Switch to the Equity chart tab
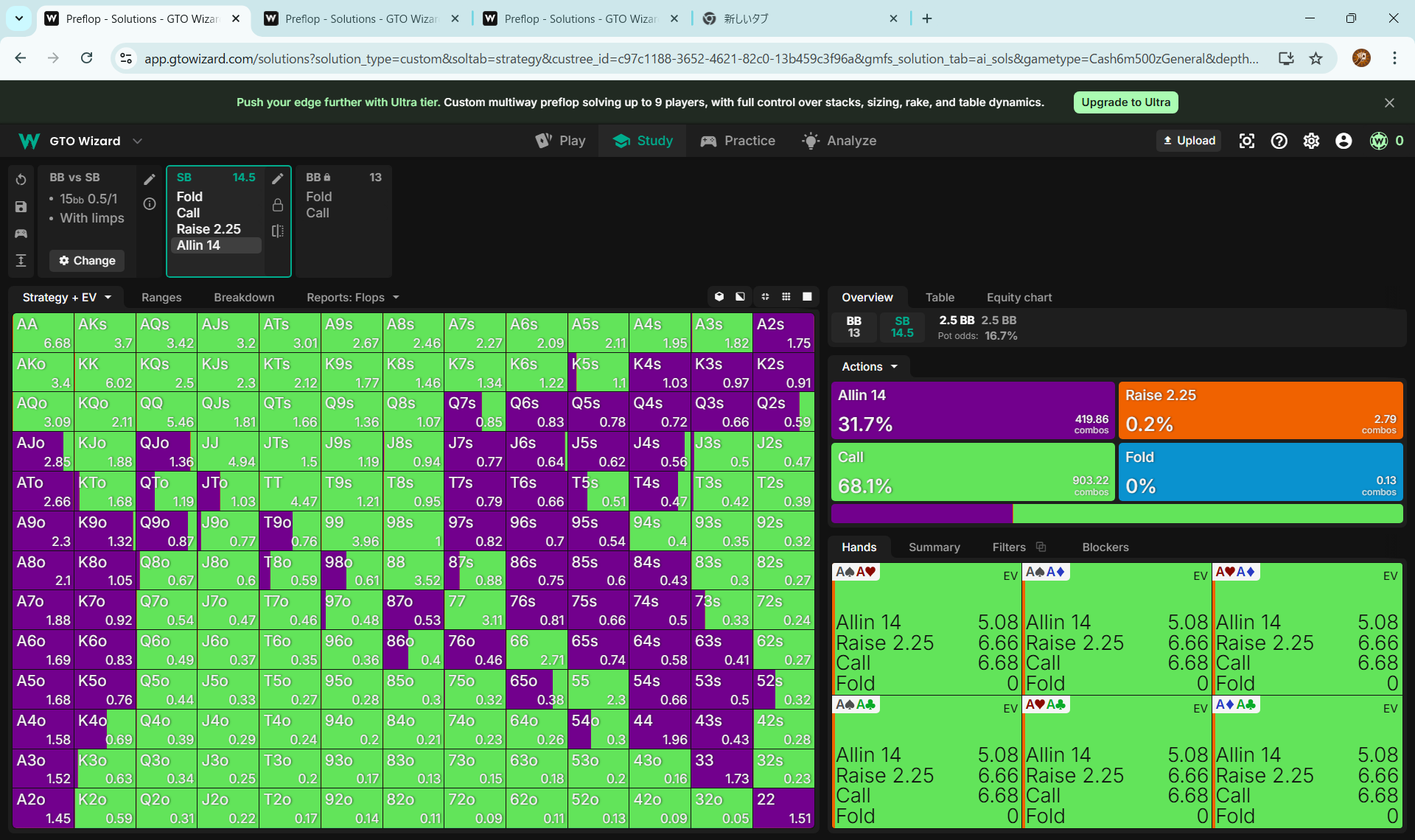This screenshot has height=840, width=1415. 1019,298
